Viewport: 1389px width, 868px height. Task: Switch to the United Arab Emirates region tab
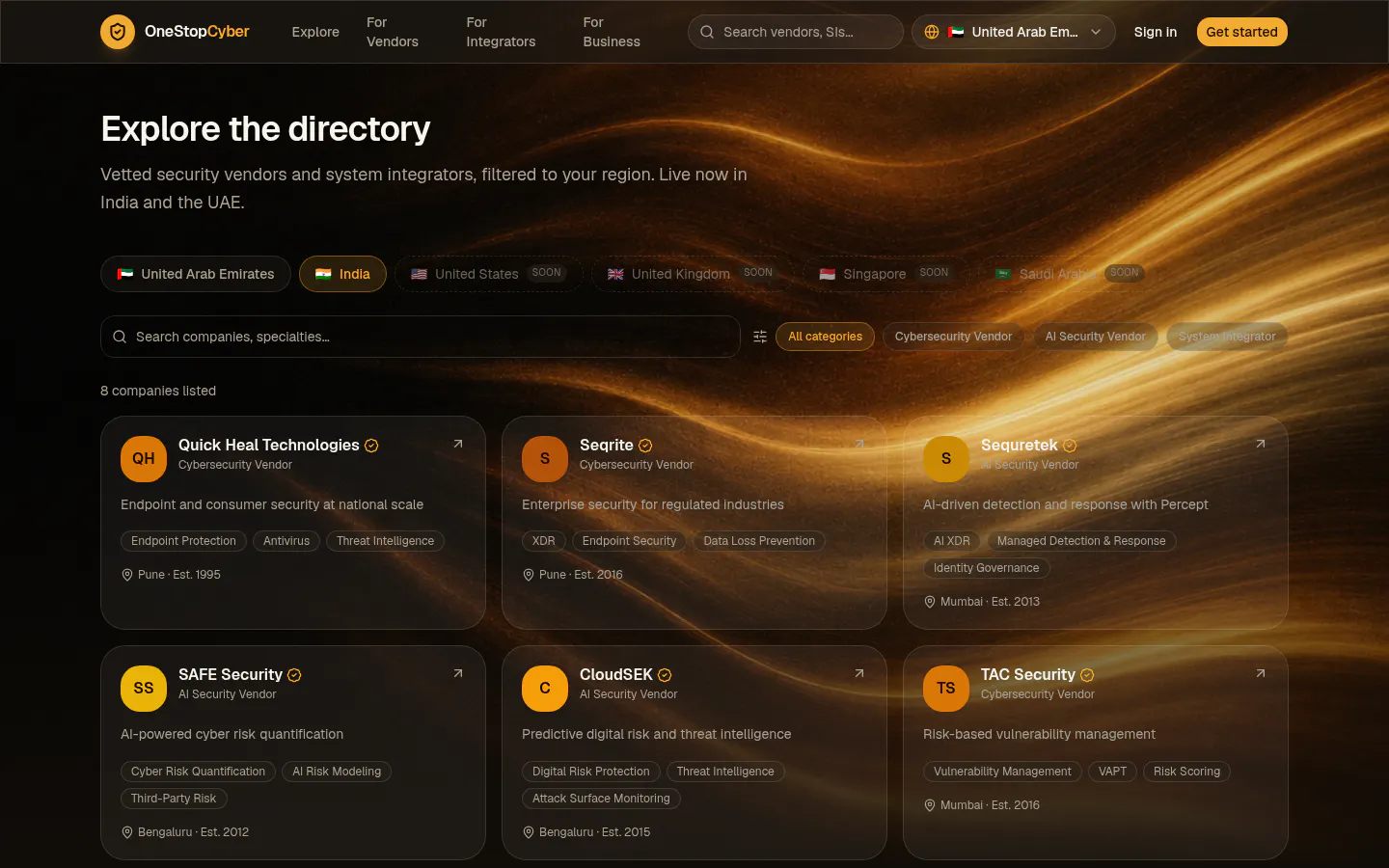196,274
